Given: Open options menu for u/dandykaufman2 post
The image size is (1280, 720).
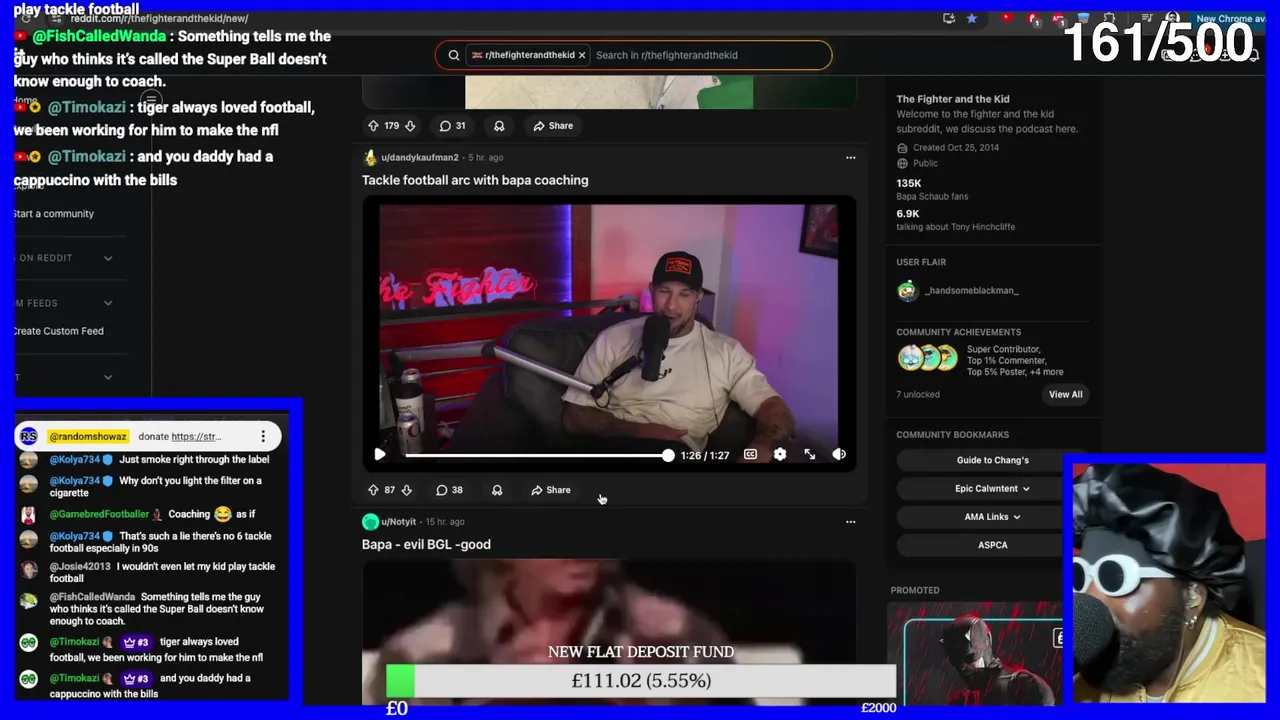Looking at the screenshot, I should coord(851,157).
